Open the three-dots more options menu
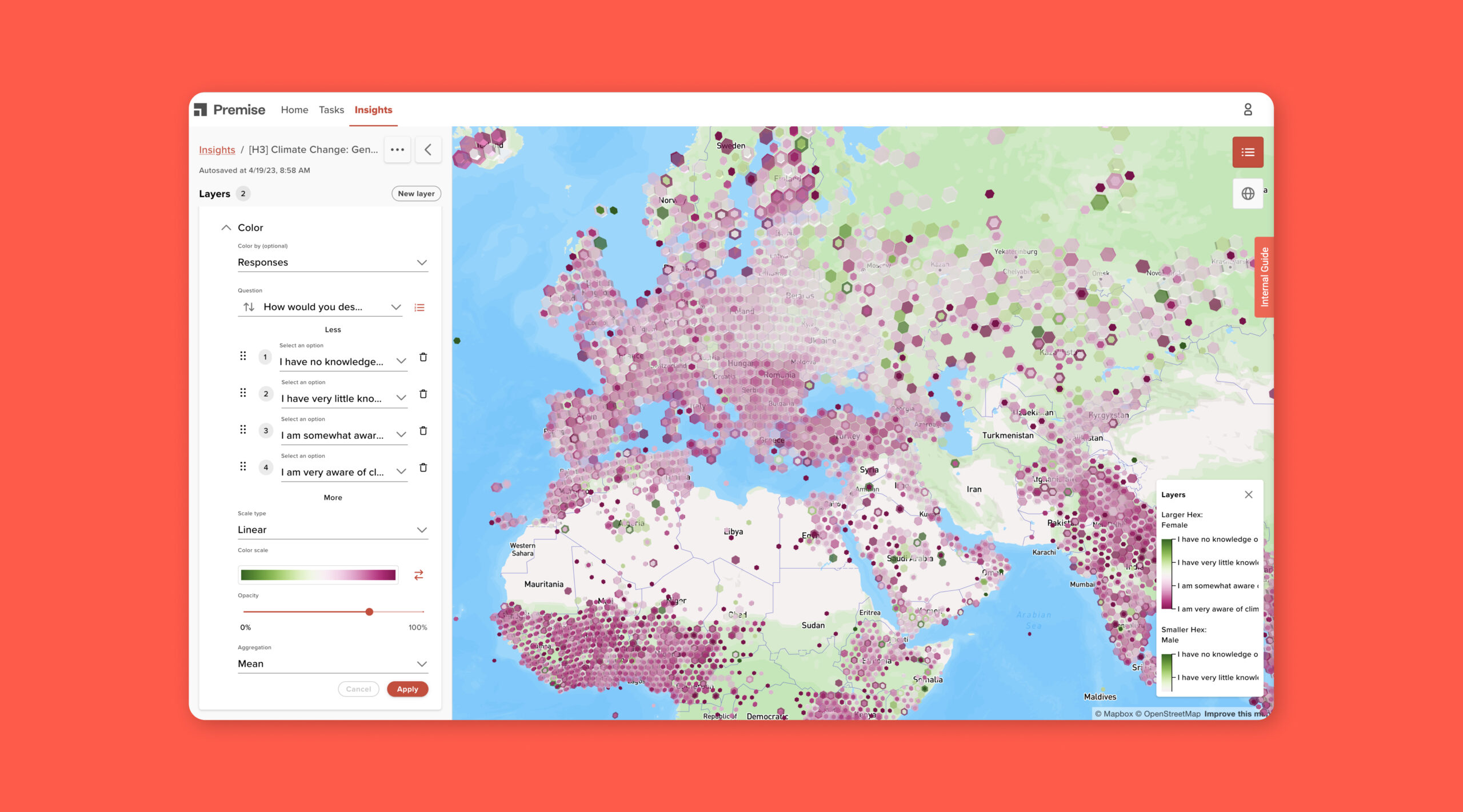Viewport: 1463px width, 812px height. [x=397, y=150]
